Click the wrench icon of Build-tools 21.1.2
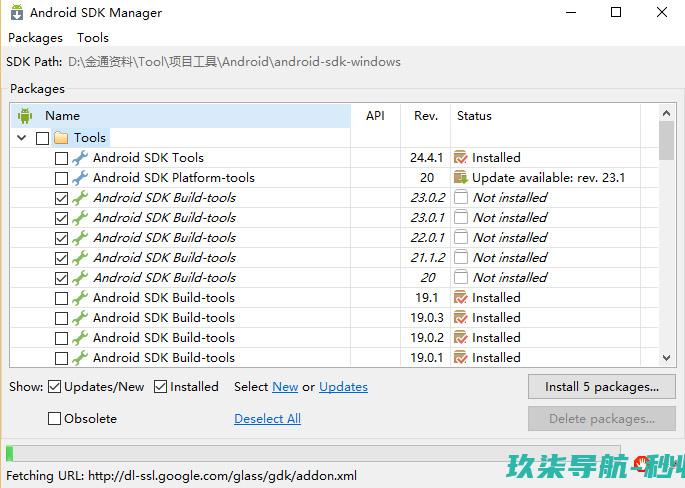Viewport: 685px width, 488px height. tap(80, 258)
